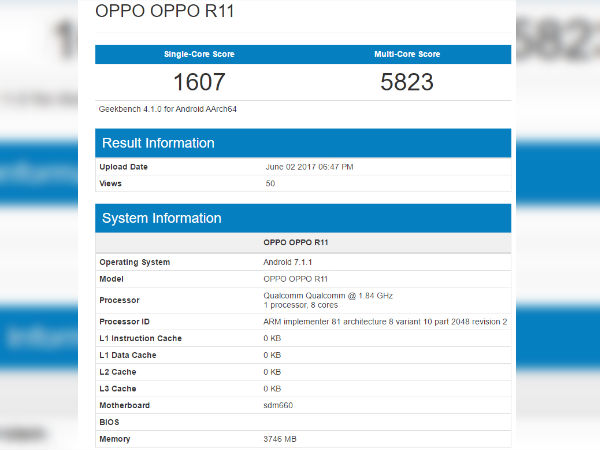Click the multi-core score 5823
The image size is (600, 450).
pos(407,82)
